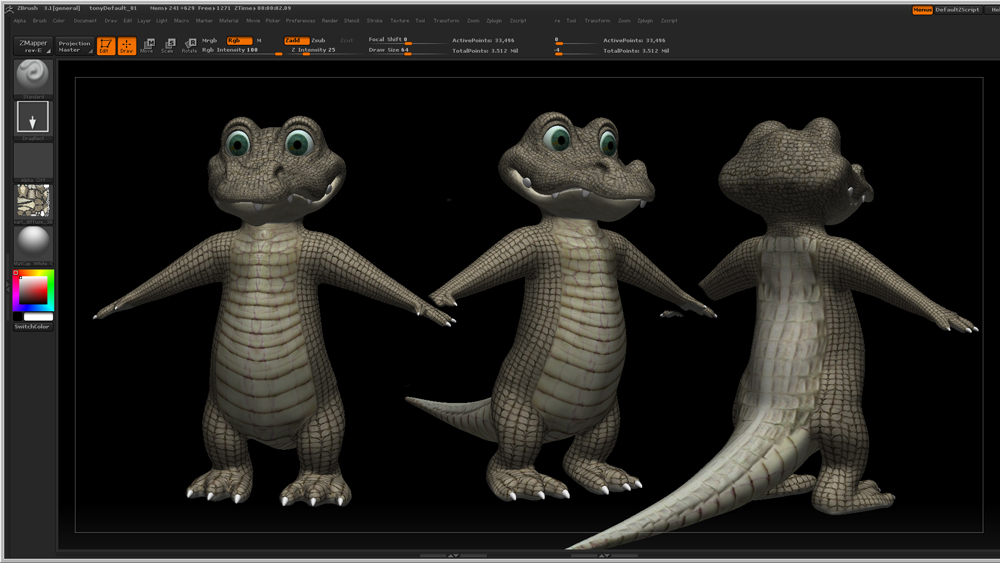
Task: Click the diffuse texture thumbnail
Action: (x=33, y=202)
